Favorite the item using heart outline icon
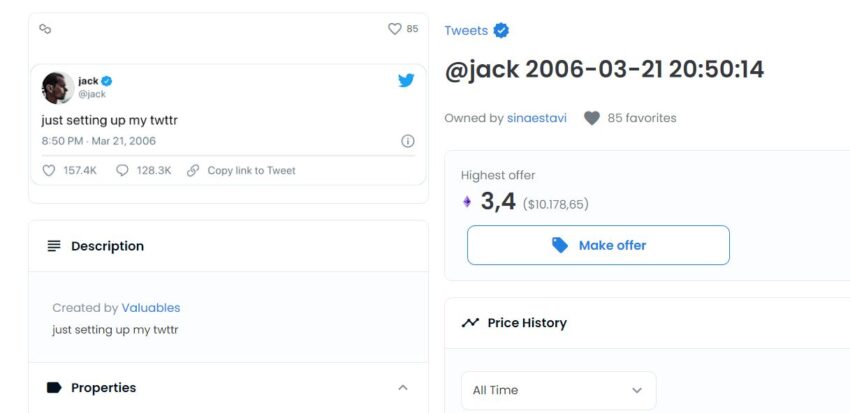The width and height of the screenshot is (850, 413). [x=395, y=29]
